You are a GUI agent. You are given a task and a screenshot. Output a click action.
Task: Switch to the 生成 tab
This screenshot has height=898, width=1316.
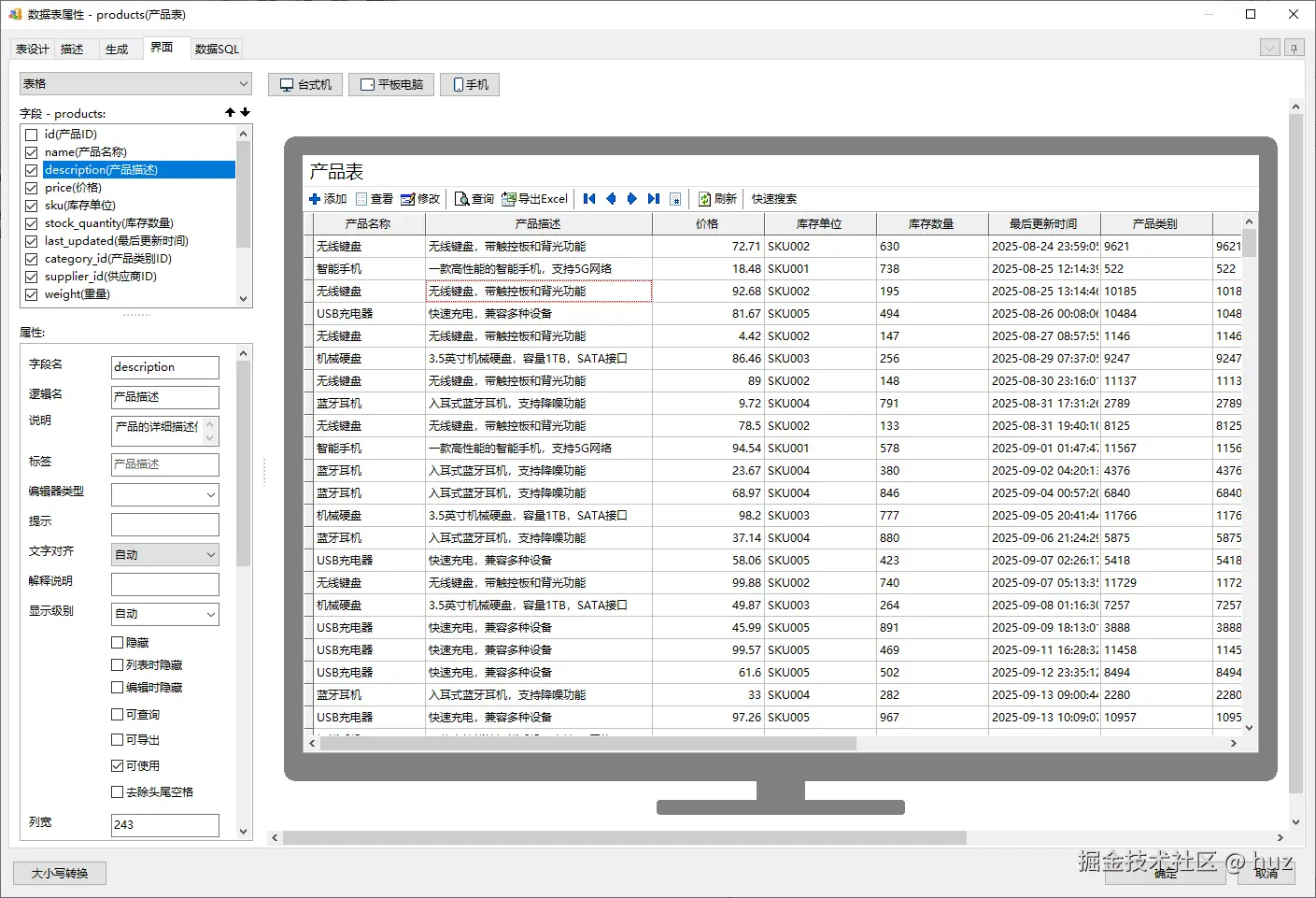click(x=117, y=50)
